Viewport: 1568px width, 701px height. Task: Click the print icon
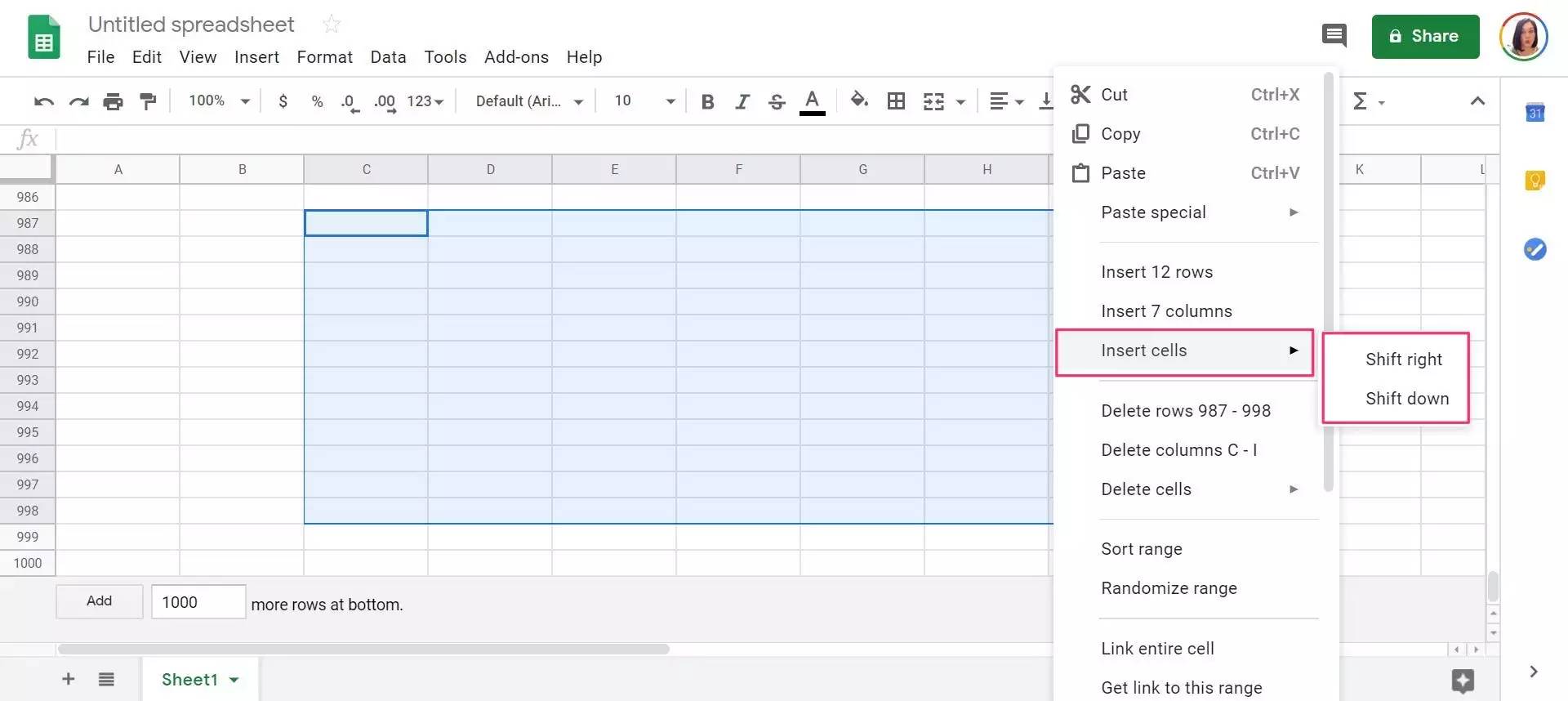113,101
